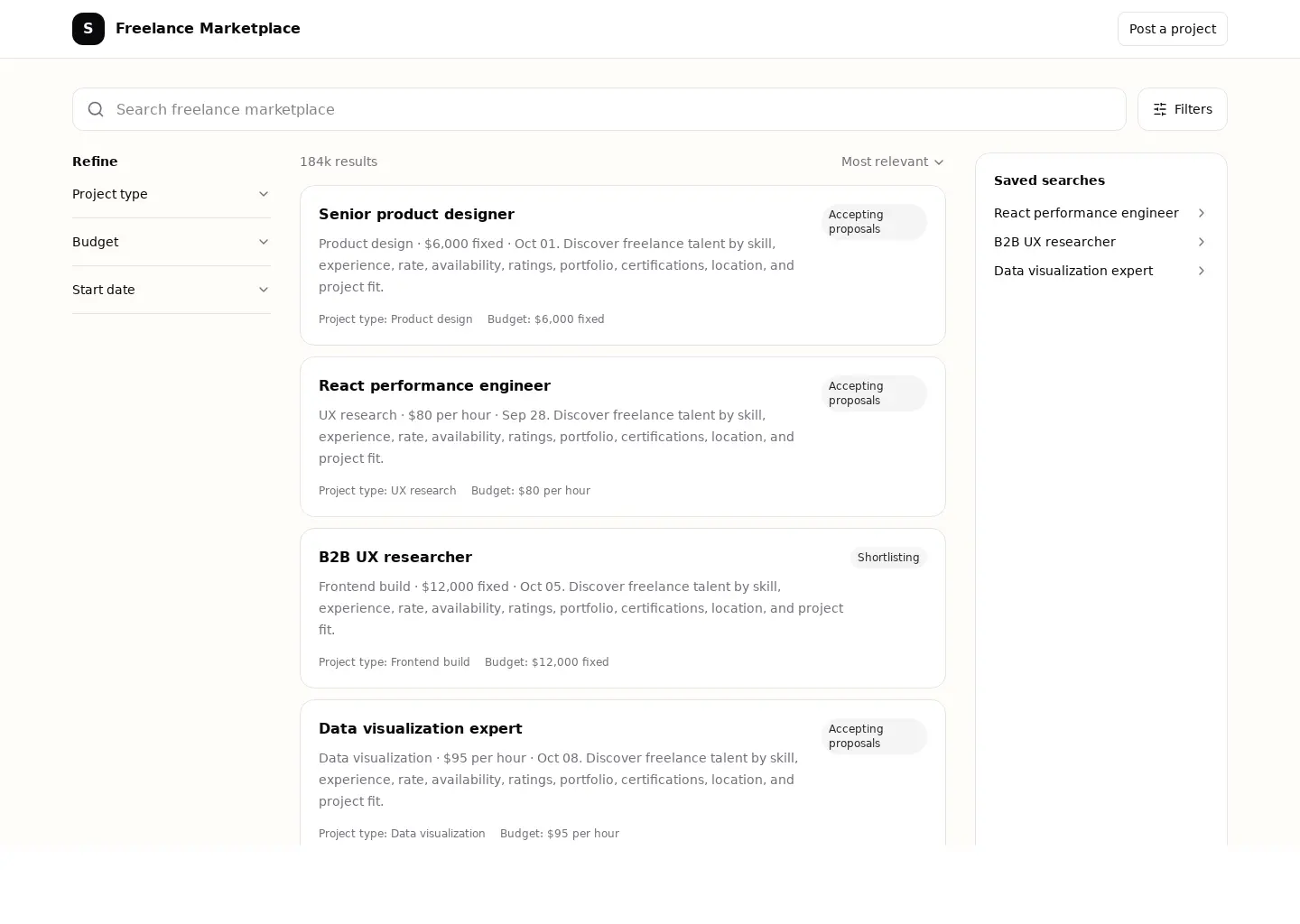Click the Post a project button
The width and height of the screenshot is (1300, 924).
click(x=1172, y=29)
